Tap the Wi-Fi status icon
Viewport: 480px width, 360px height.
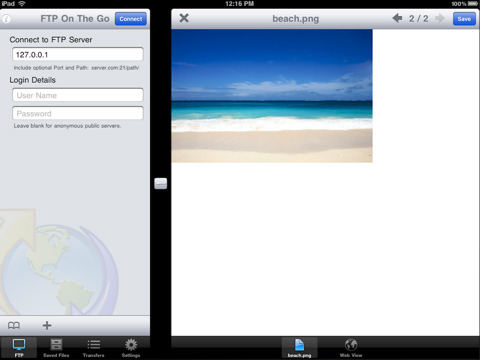point(22,4)
